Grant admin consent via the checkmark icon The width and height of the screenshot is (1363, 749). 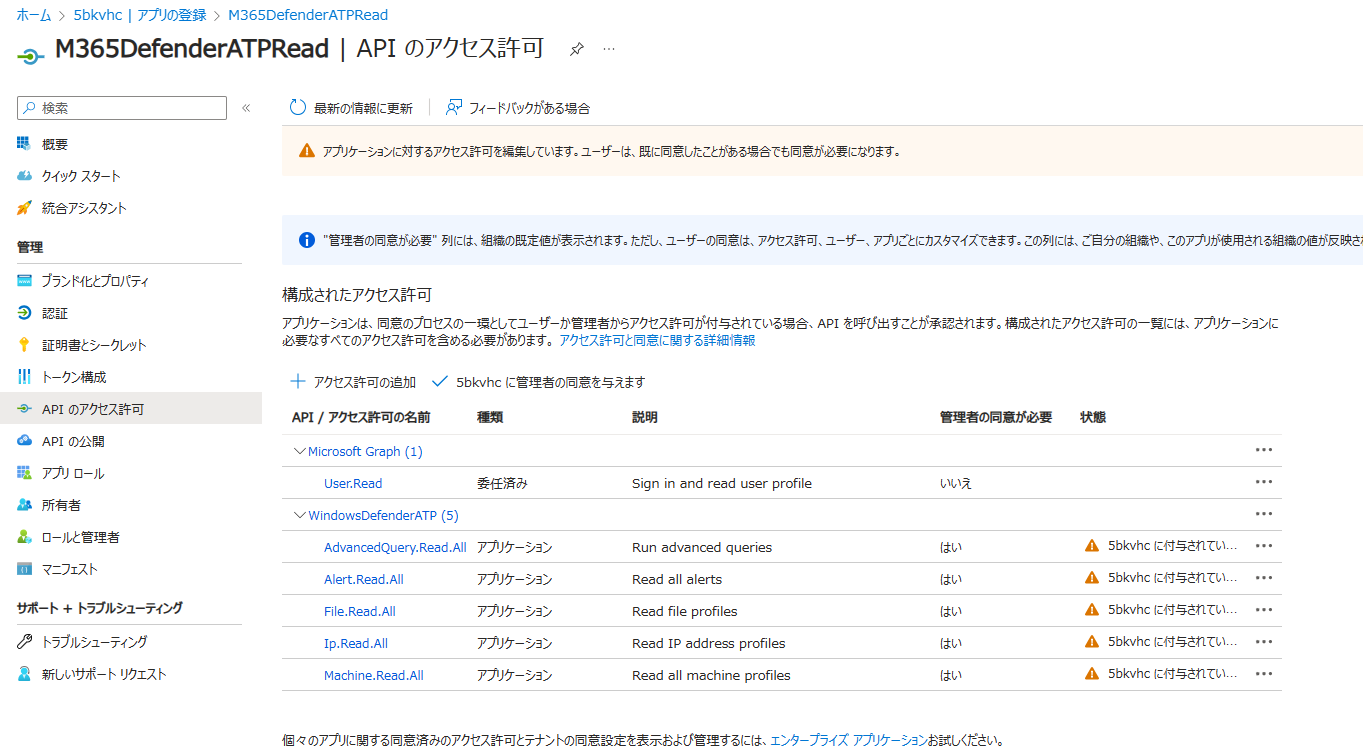pos(441,380)
